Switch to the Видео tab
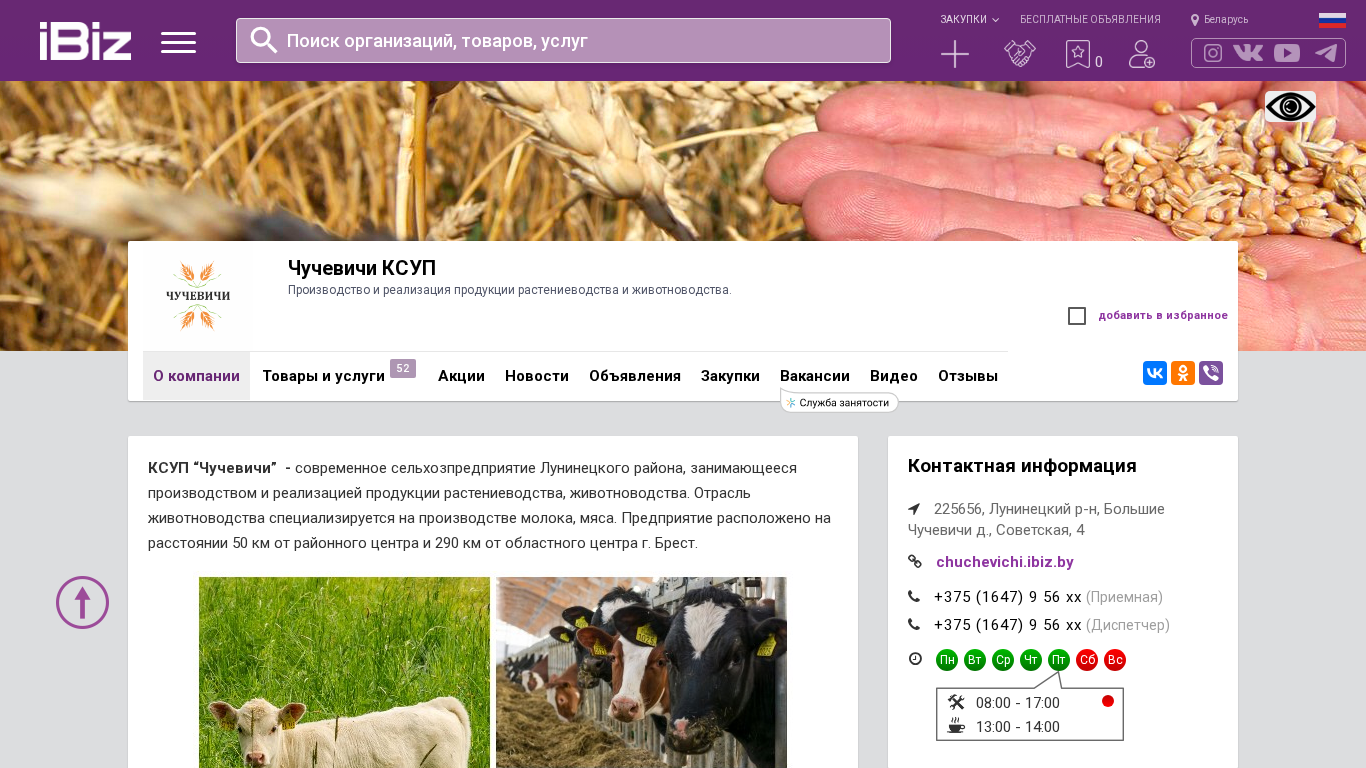 [894, 376]
